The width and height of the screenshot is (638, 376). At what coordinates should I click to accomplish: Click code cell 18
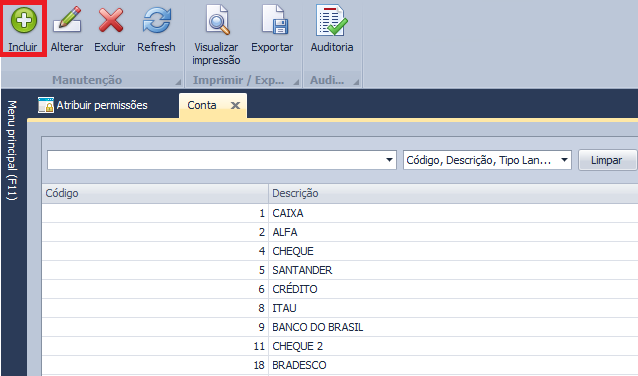tap(155, 365)
